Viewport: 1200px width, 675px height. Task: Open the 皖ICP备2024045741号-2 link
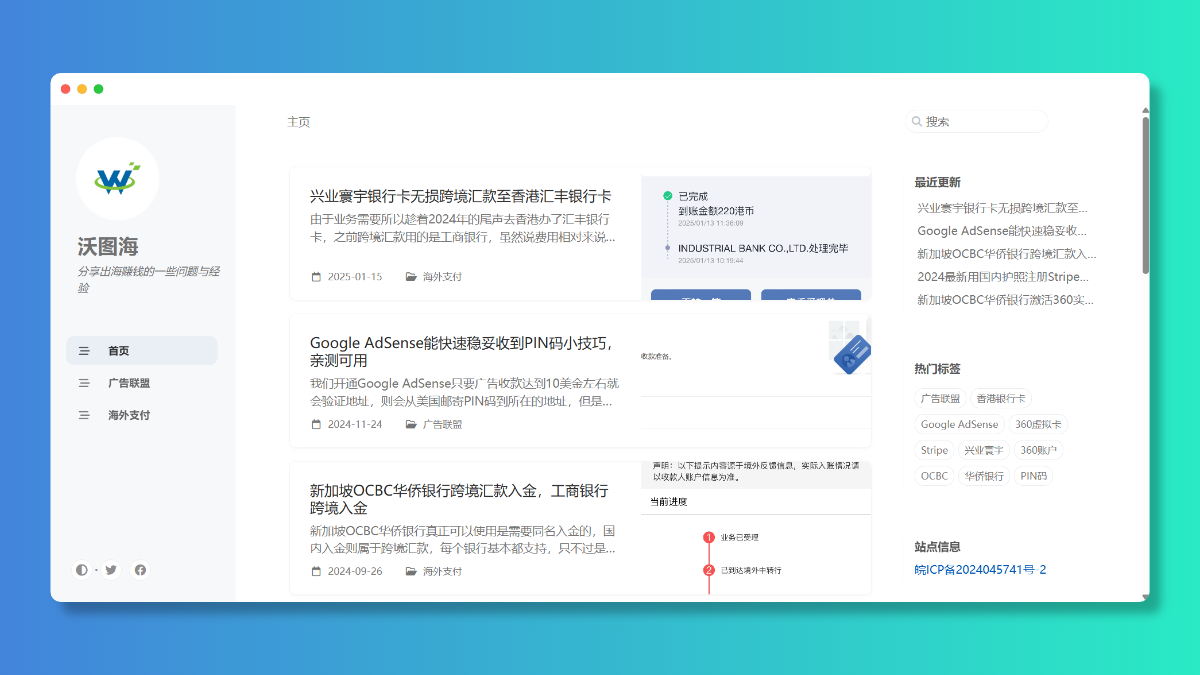click(x=980, y=570)
